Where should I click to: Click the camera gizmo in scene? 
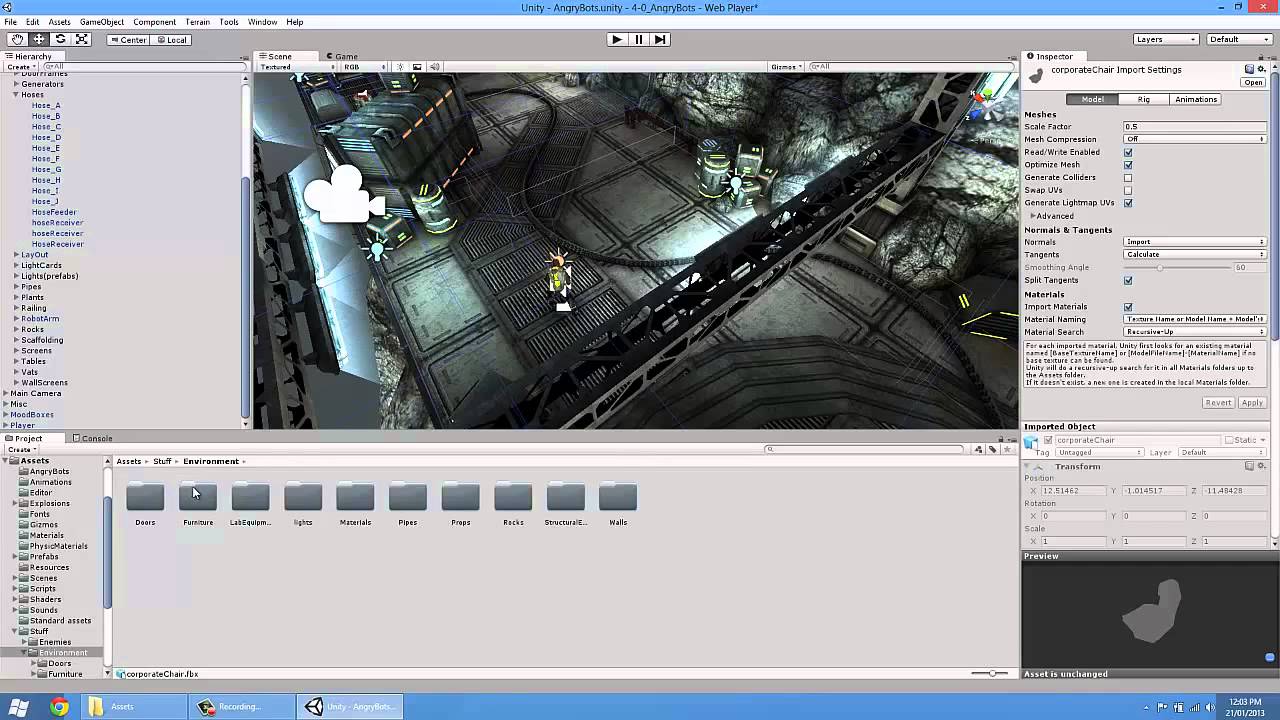pyautogui.click(x=344, y=194)
